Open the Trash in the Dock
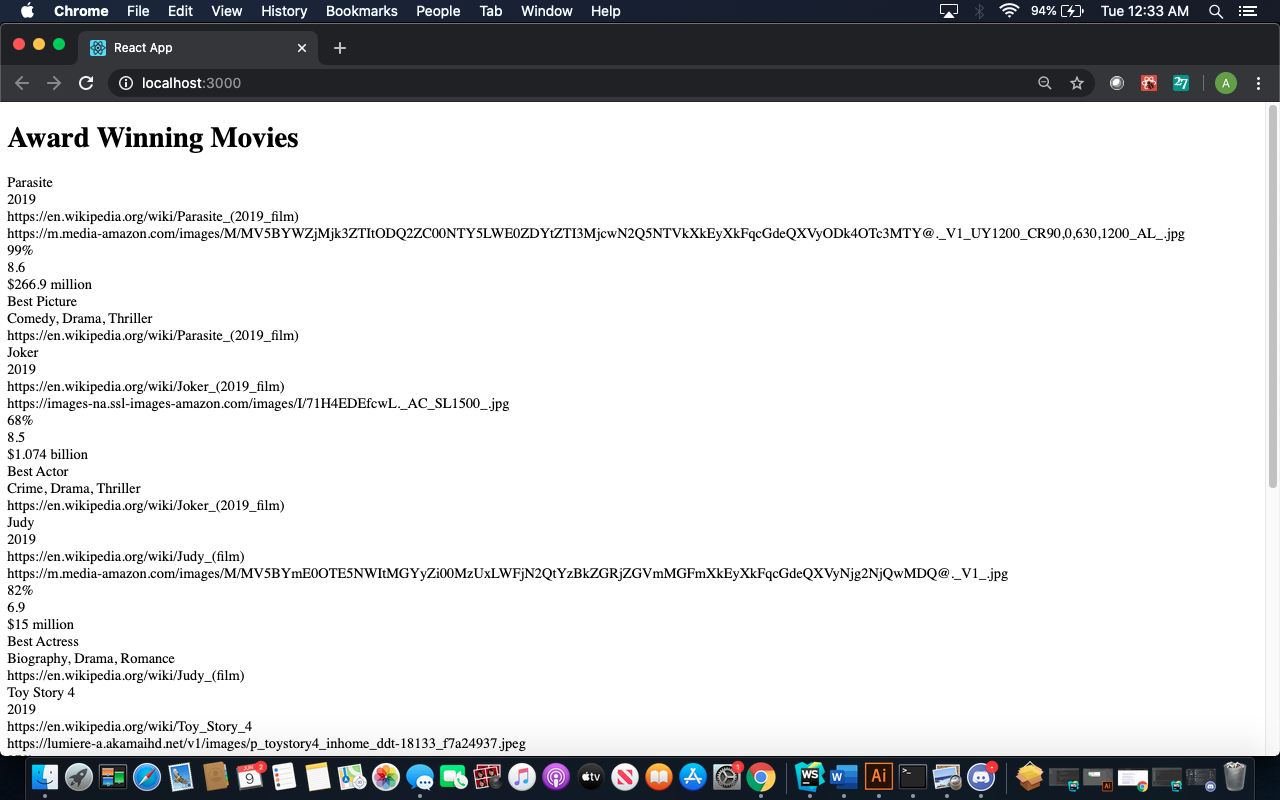1280x800 pixels. click(1235, 776)
